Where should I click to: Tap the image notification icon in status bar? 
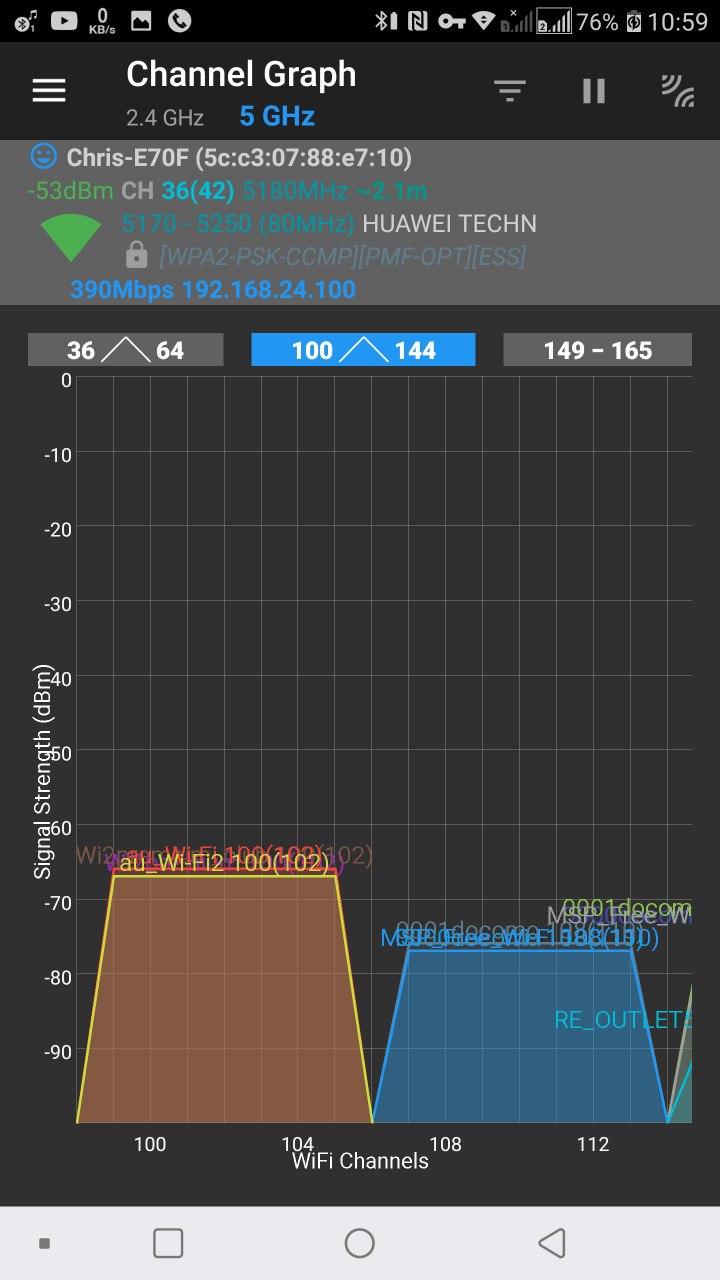point(141,20)
